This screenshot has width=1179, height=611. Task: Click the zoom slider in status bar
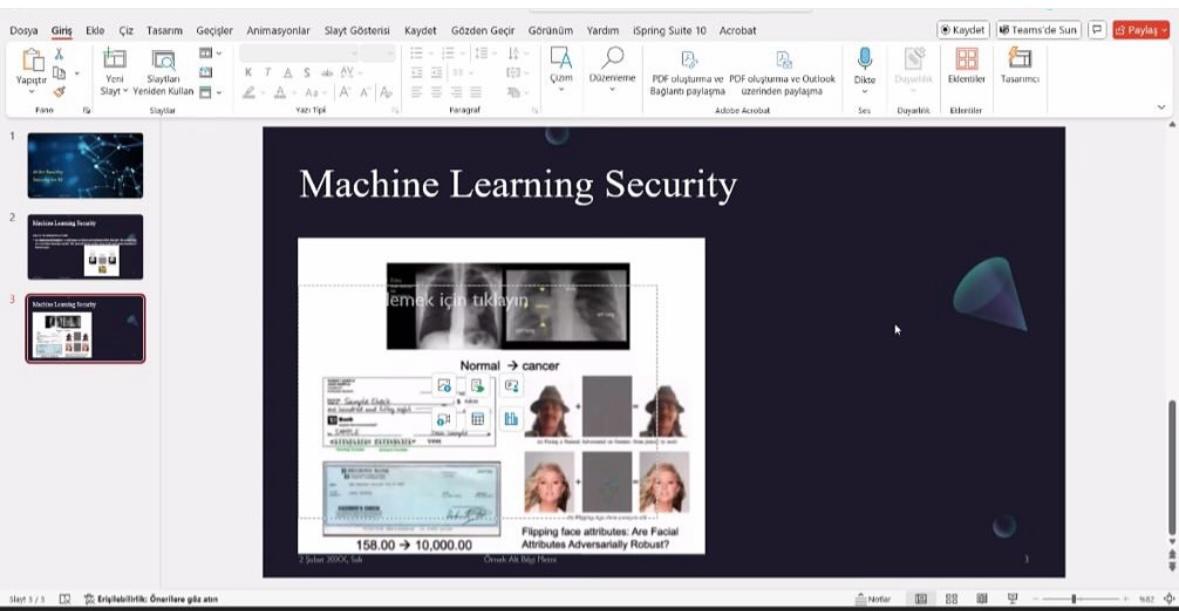tap(1074, 599)
